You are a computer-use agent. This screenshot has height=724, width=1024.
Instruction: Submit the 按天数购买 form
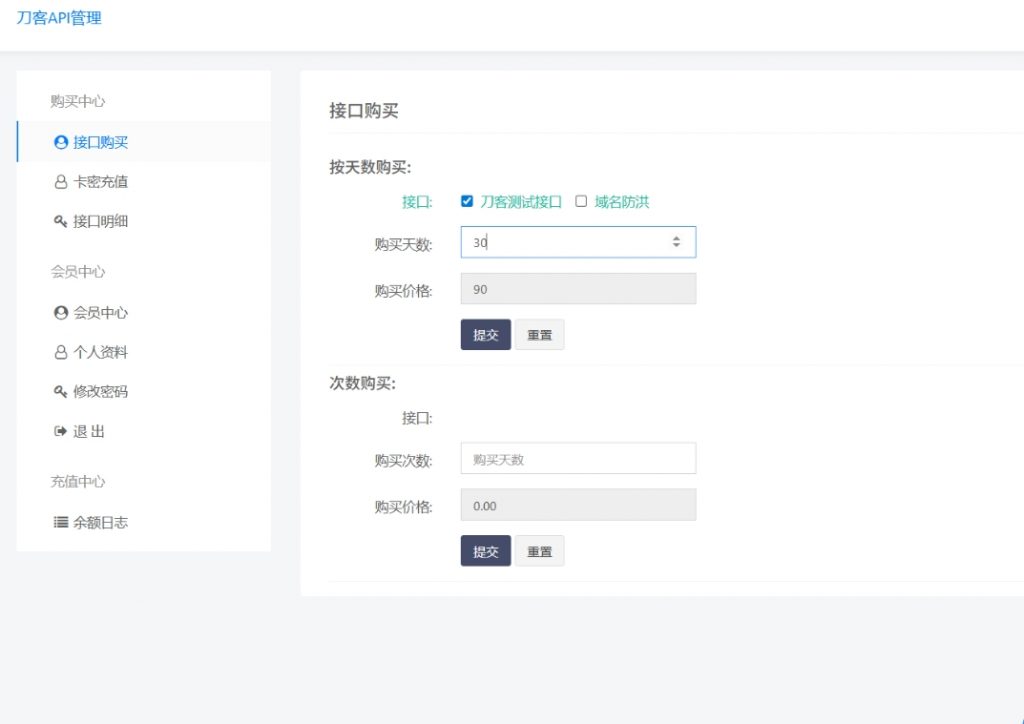pyautogui.click(x=485, y=335)
